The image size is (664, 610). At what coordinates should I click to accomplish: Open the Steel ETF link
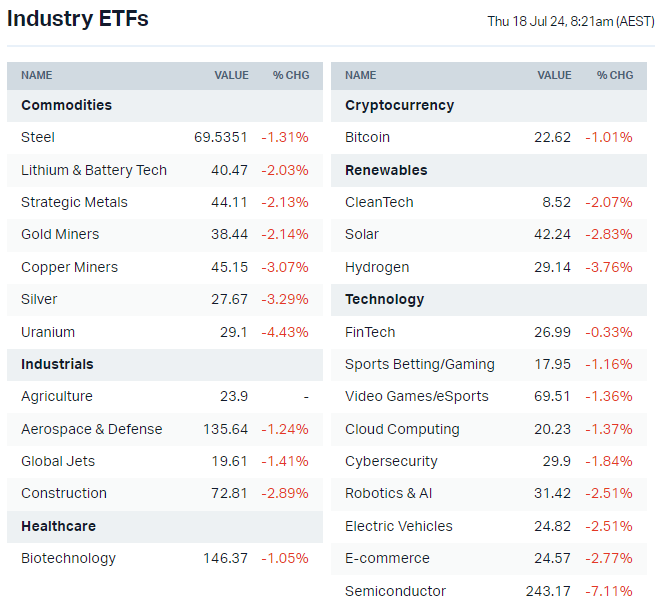[38, 137]
